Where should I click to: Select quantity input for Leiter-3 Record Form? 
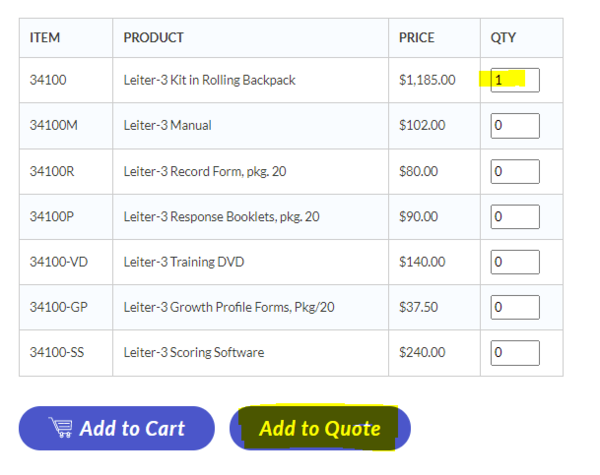(514, 172)
